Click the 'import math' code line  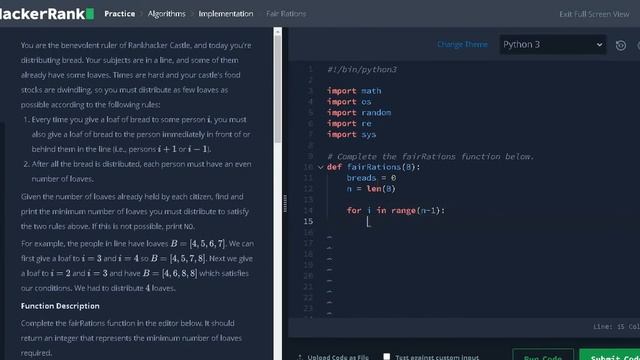tap(354, 91)
